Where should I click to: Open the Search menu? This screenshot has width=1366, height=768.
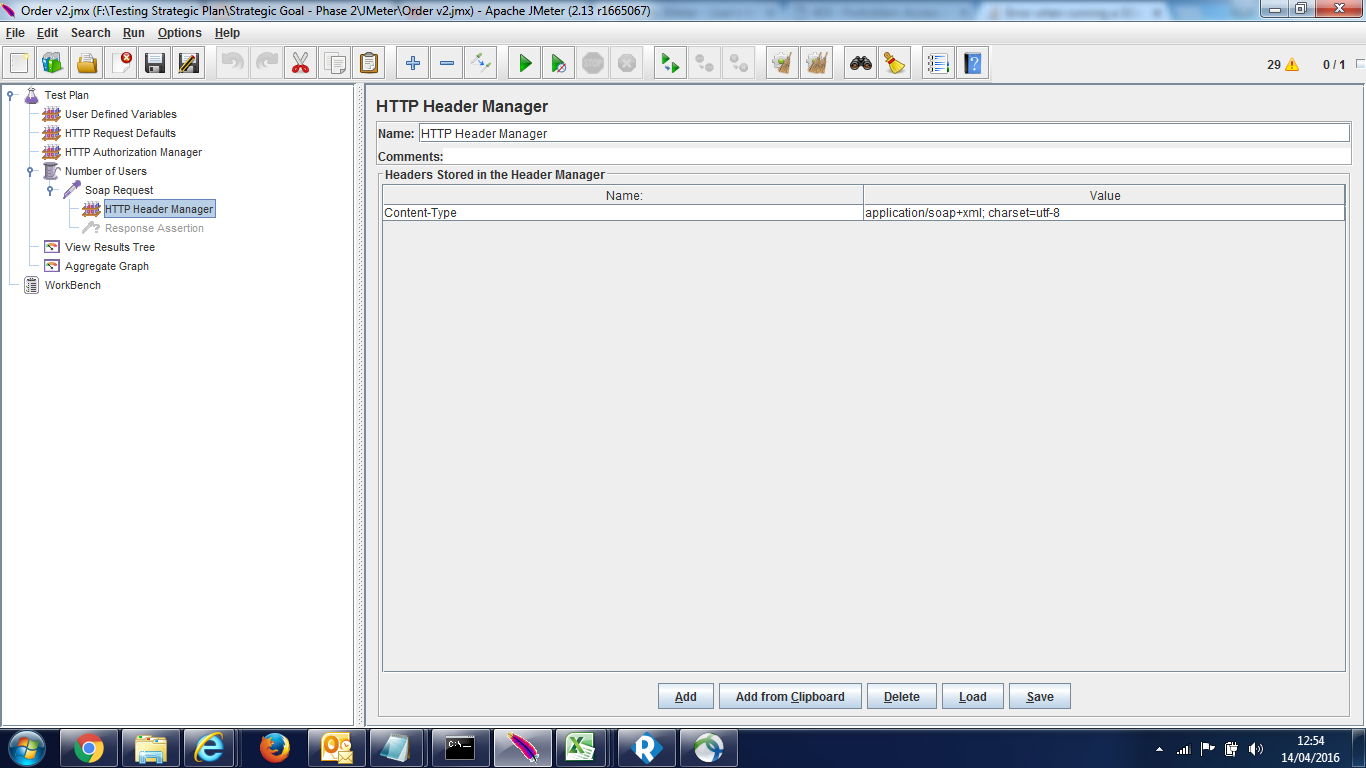click(x=90, y=33)
